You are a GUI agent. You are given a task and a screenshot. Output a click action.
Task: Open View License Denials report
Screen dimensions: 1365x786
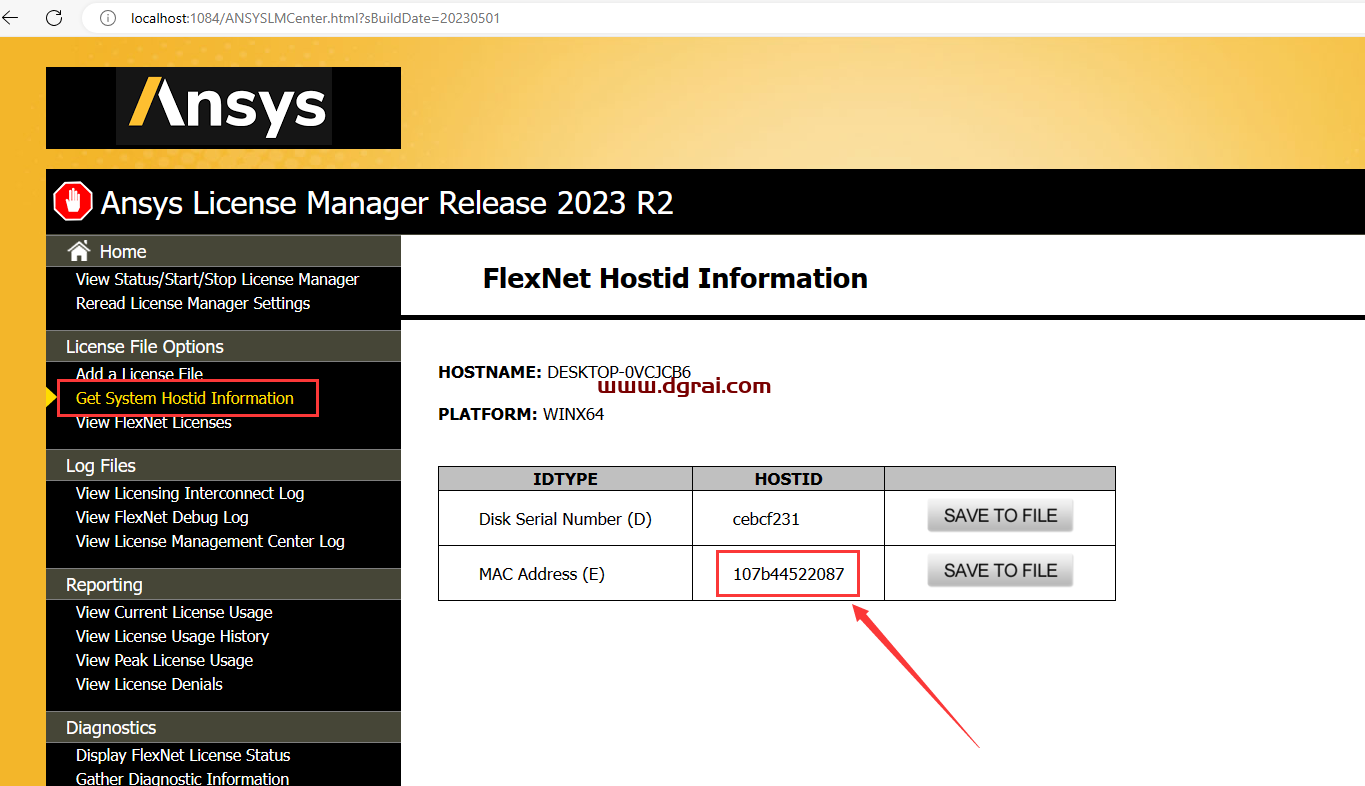tap(149, 684)
